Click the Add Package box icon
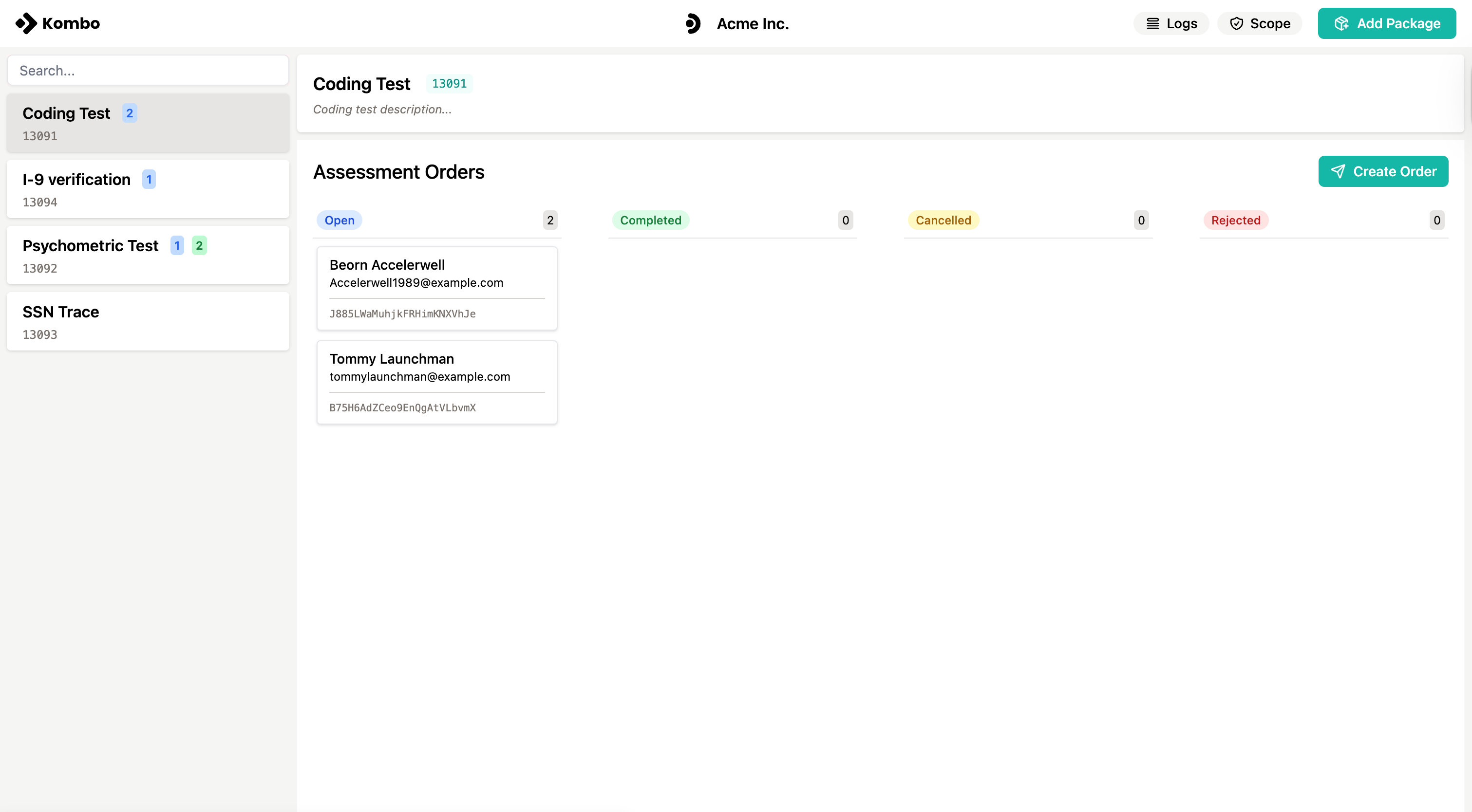 pyautogui.click(x=1341, y=23)
